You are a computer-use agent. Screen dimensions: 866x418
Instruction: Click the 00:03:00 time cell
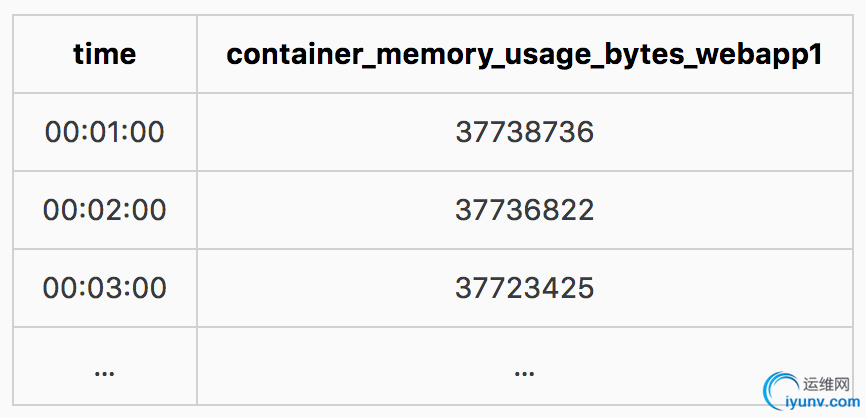click(x=104, y=288)
